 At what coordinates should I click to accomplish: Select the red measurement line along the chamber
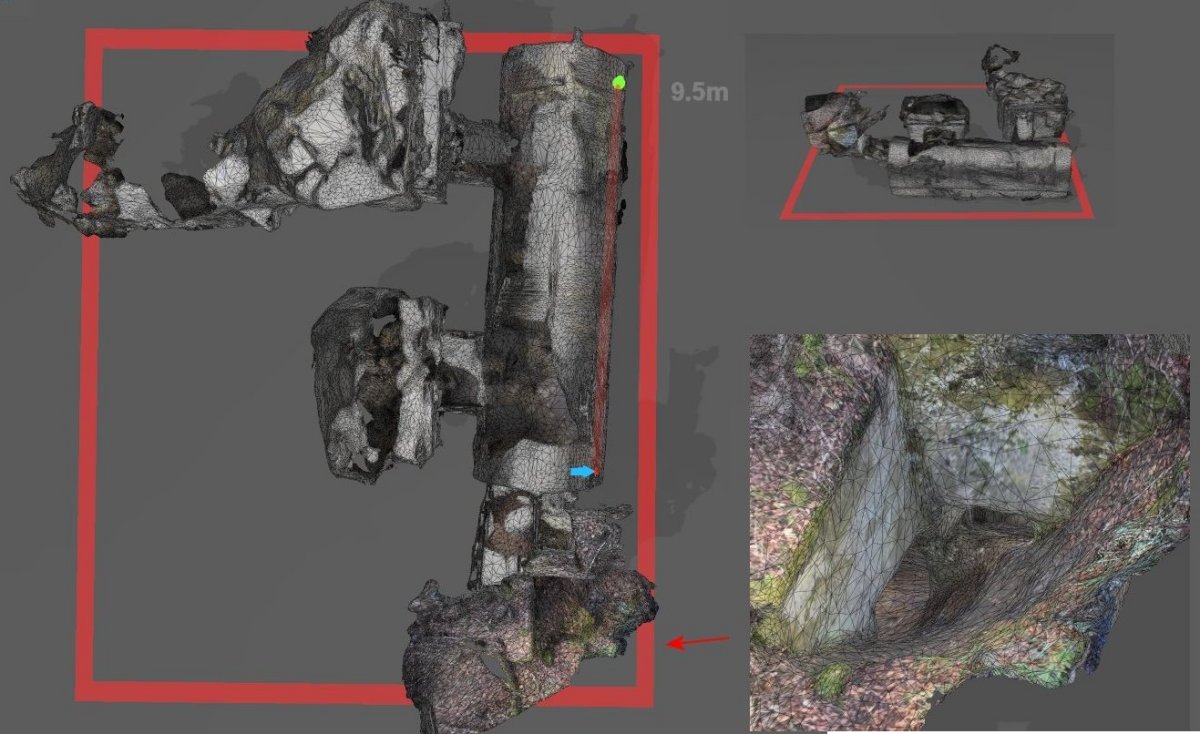point(606,280)
